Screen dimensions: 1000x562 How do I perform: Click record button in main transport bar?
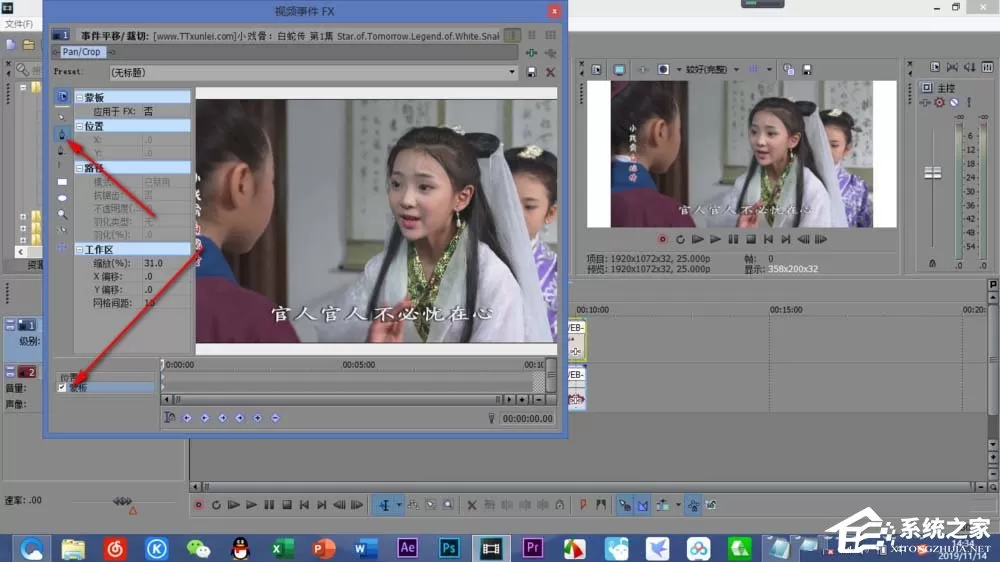198,505
